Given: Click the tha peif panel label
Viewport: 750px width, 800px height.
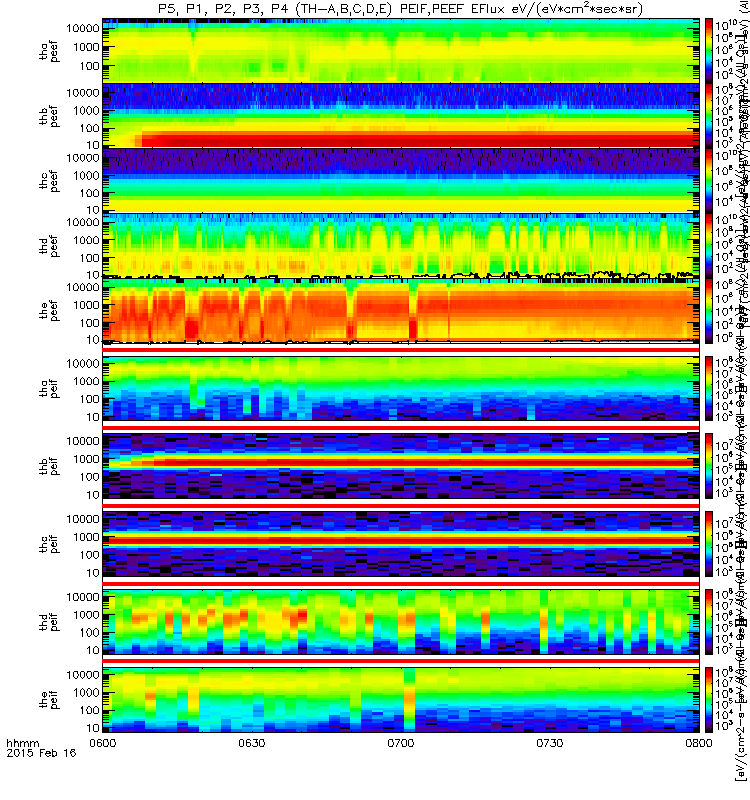Looking at the screenshot, I should pos(49,388).
